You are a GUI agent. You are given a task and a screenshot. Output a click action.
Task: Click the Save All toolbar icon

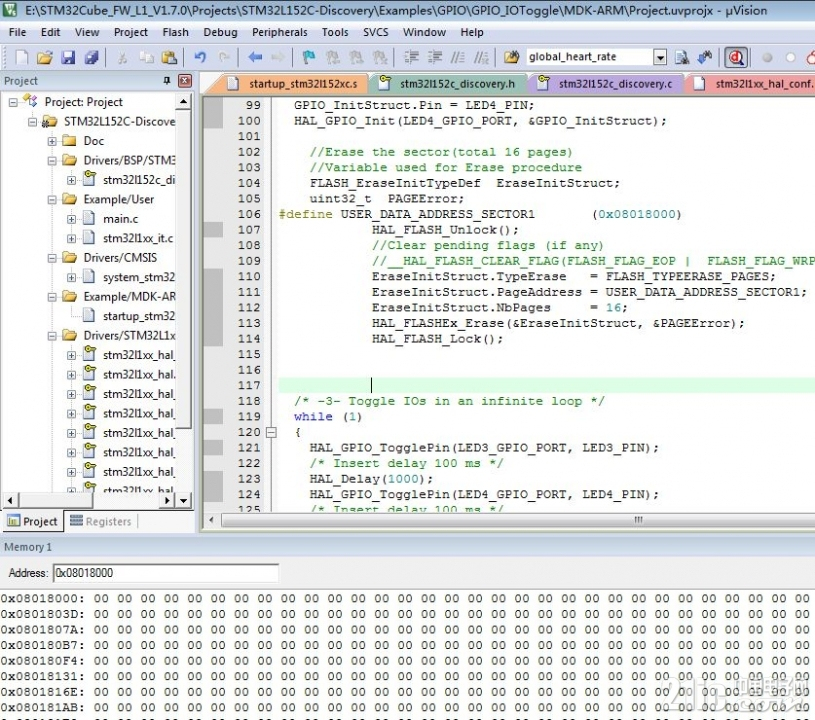[x=91, y=57]
